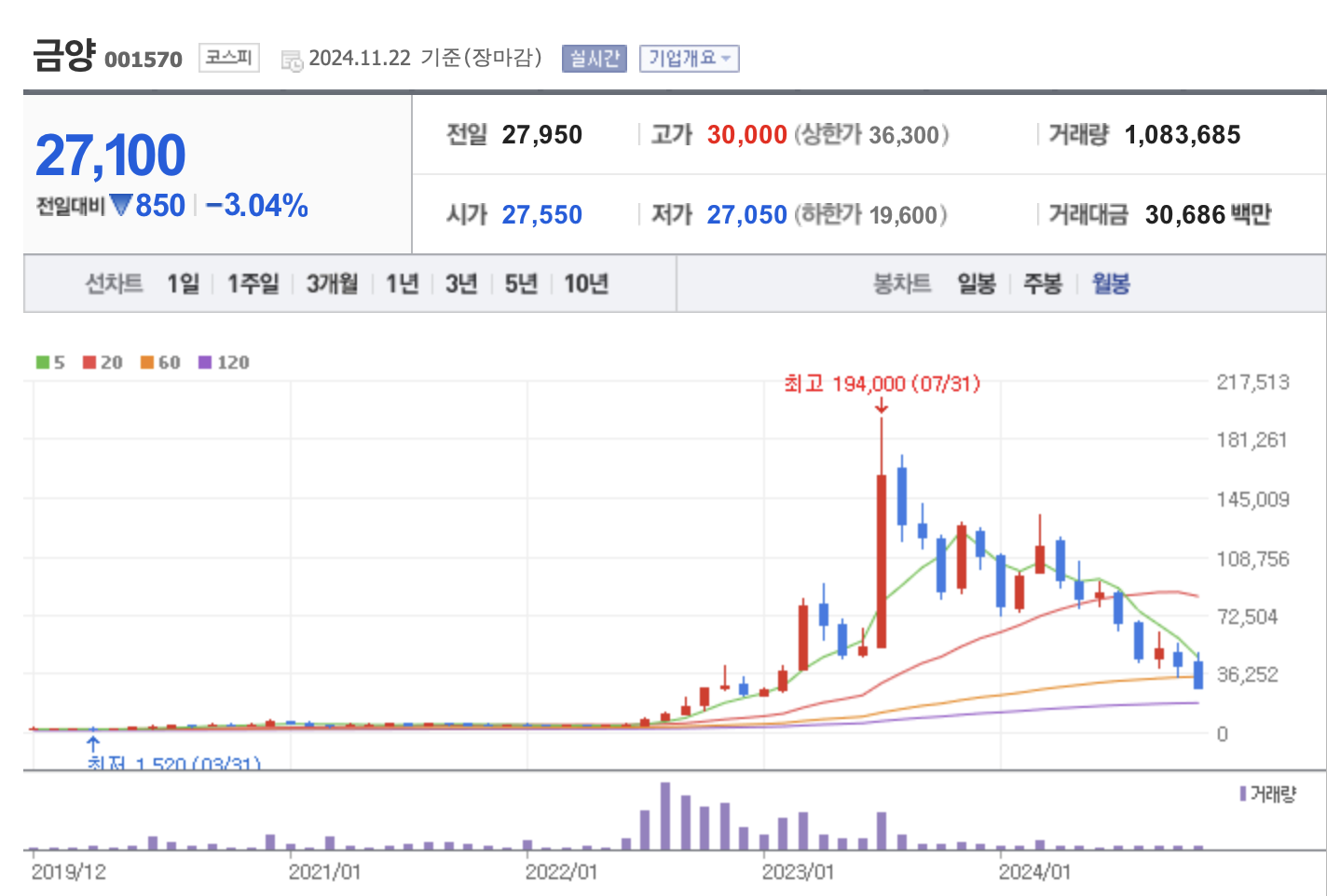Viewport: 1327px width, 896px height.
Task: Click the tallest purple volume bar
Action: click(665, 816)
